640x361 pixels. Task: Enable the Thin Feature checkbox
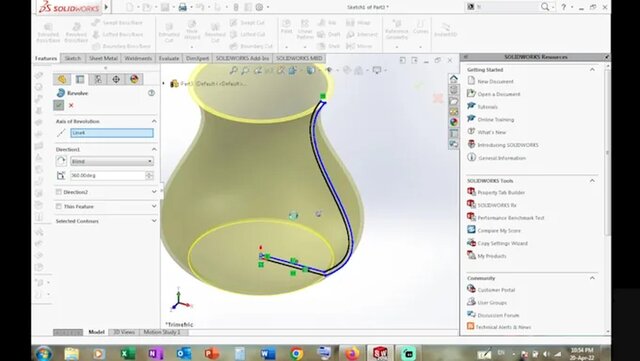58,207
